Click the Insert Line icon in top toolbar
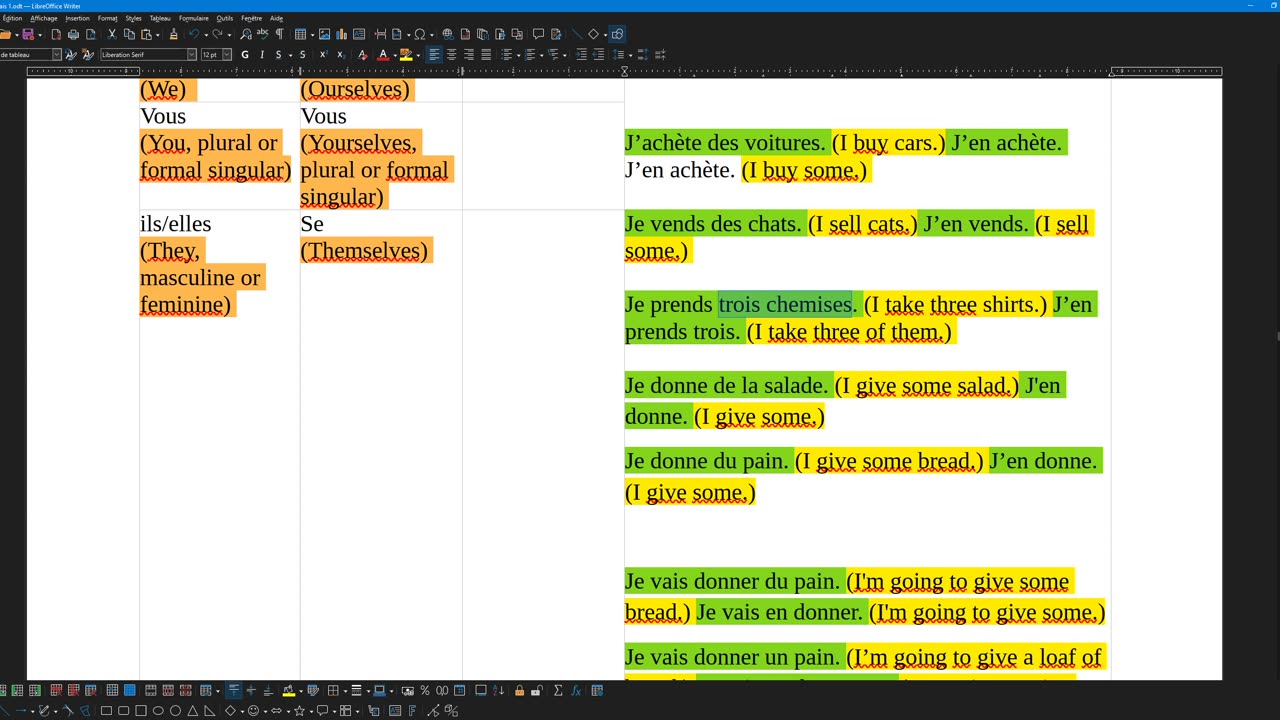Image resolution: width=1280 pixels, height=720 pixels. [x=576, y=34]
